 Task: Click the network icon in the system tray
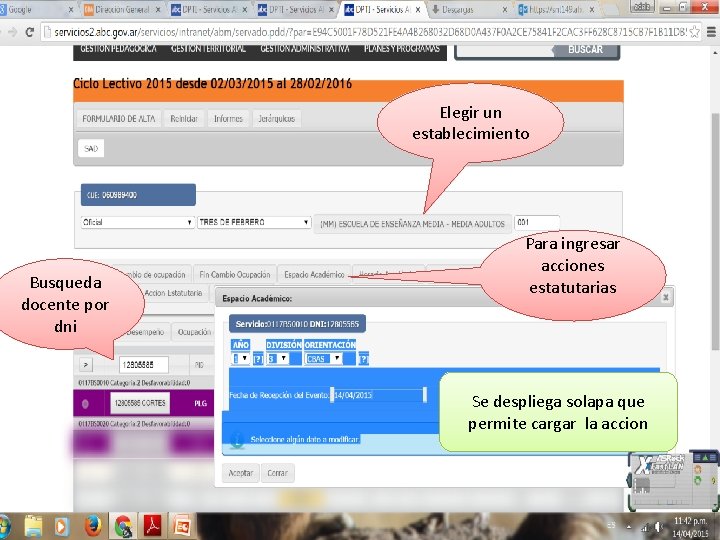point(647,527)
